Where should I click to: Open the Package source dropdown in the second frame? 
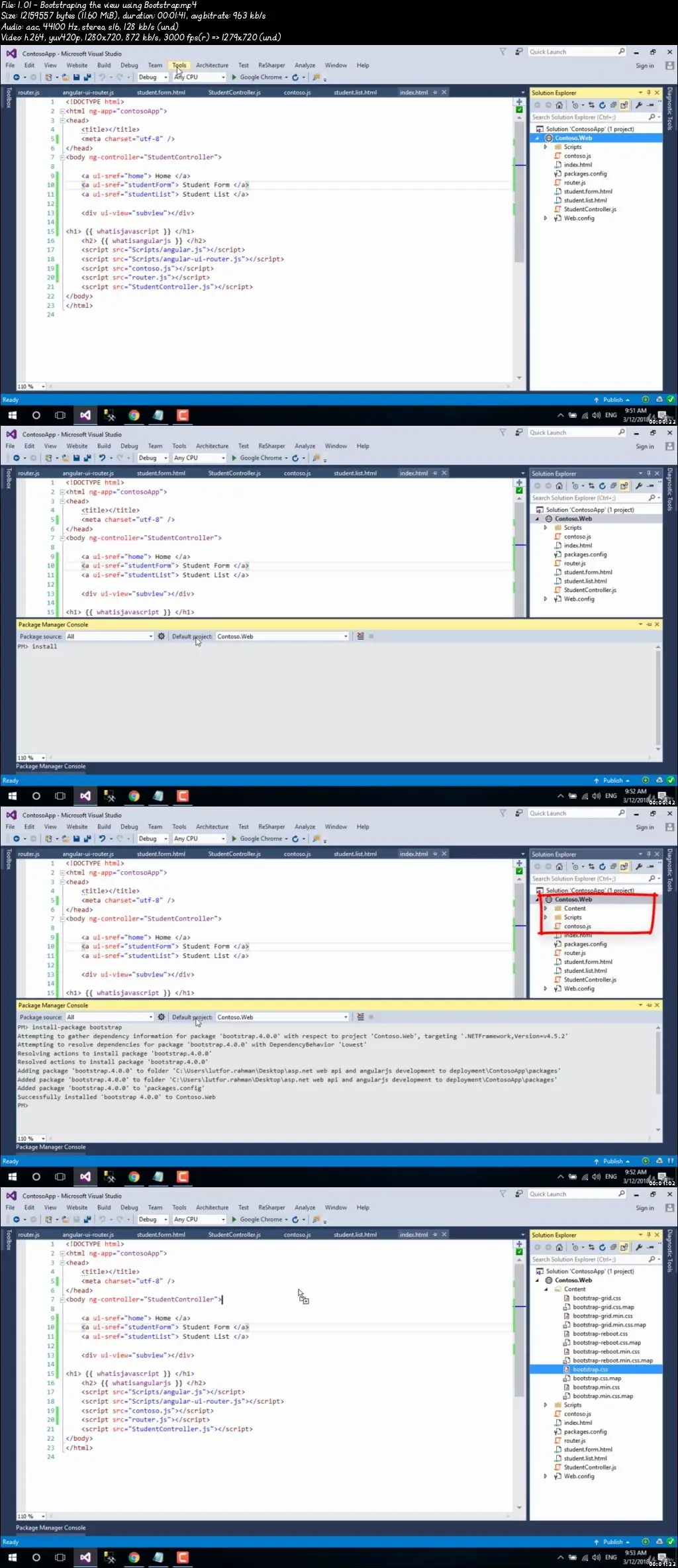(110, 636)
